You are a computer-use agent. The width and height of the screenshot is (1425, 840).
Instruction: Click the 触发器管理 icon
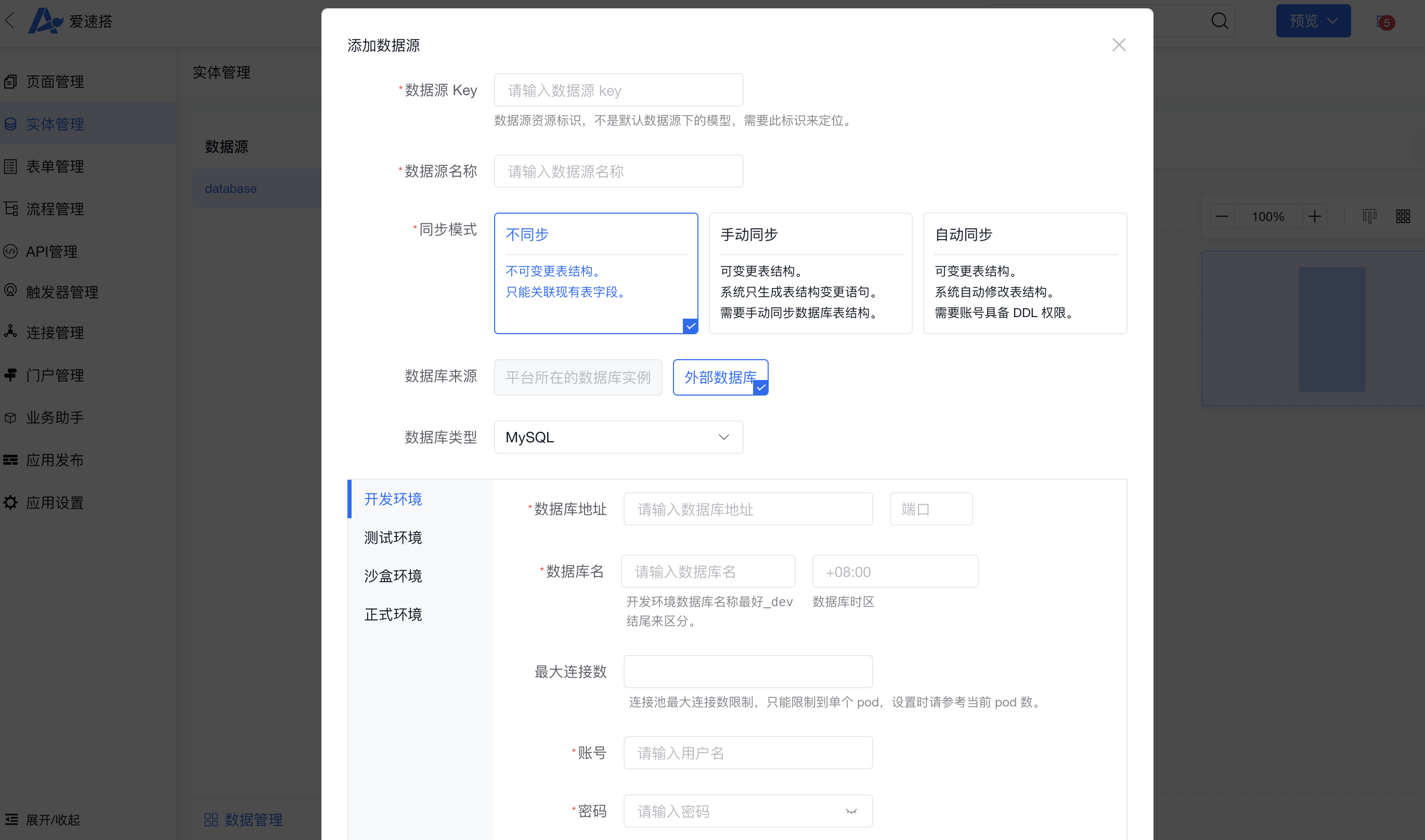(x=10, y=291)
